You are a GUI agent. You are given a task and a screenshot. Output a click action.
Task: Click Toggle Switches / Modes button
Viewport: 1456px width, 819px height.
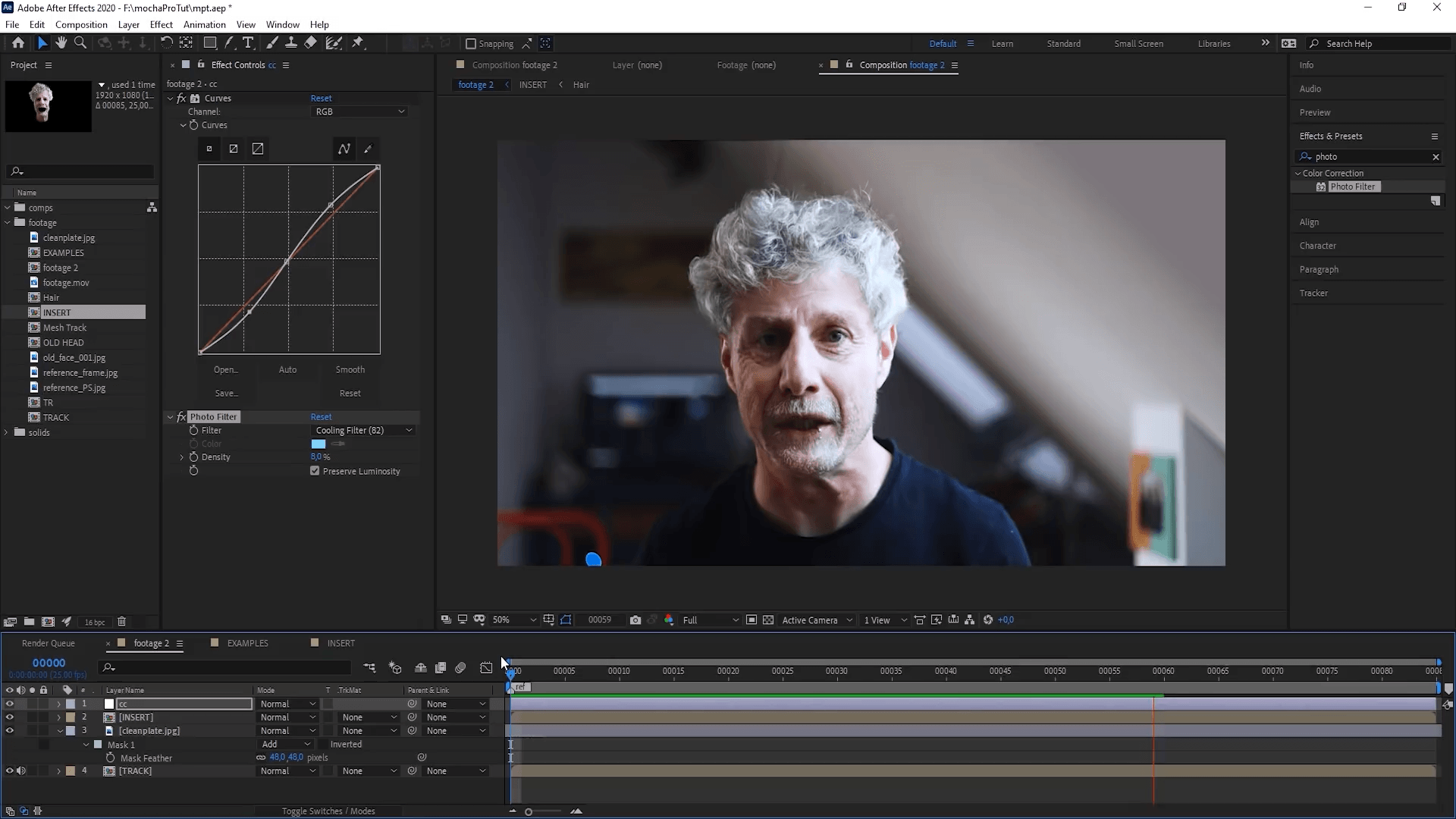(328, 811)
